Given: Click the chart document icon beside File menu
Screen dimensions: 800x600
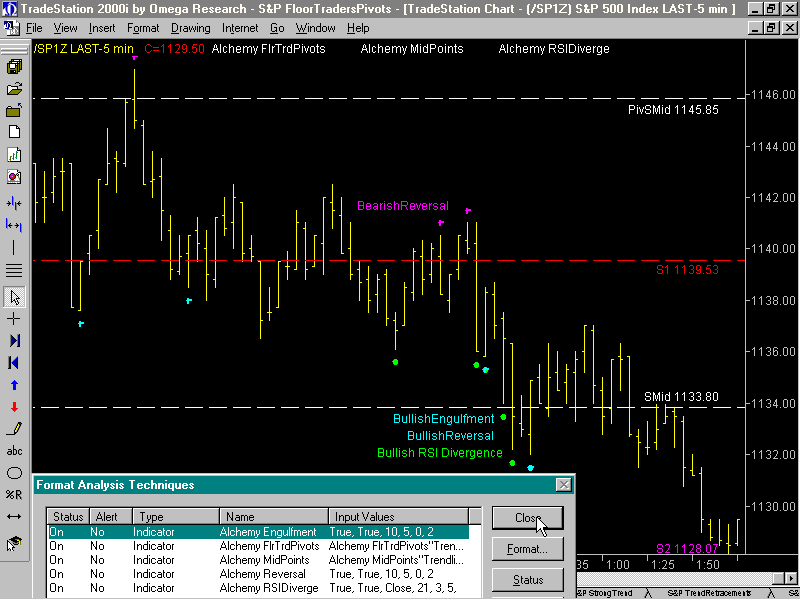Looking at the screenshot, I should [x=11, y=28].
